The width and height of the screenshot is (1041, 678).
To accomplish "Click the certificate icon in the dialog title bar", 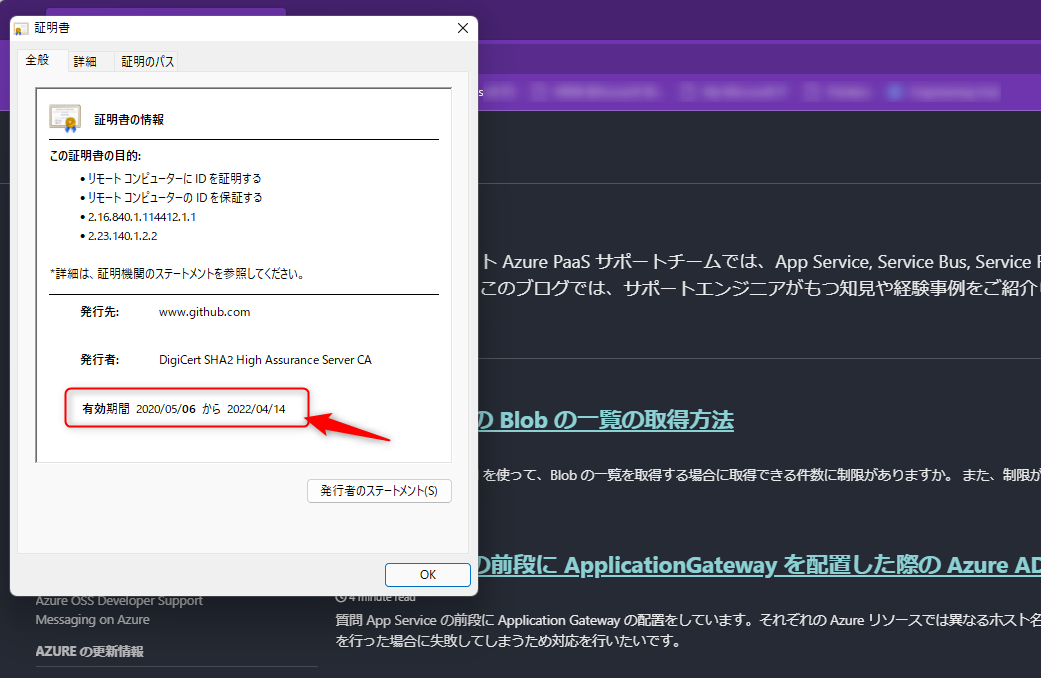I will [20, 28].
